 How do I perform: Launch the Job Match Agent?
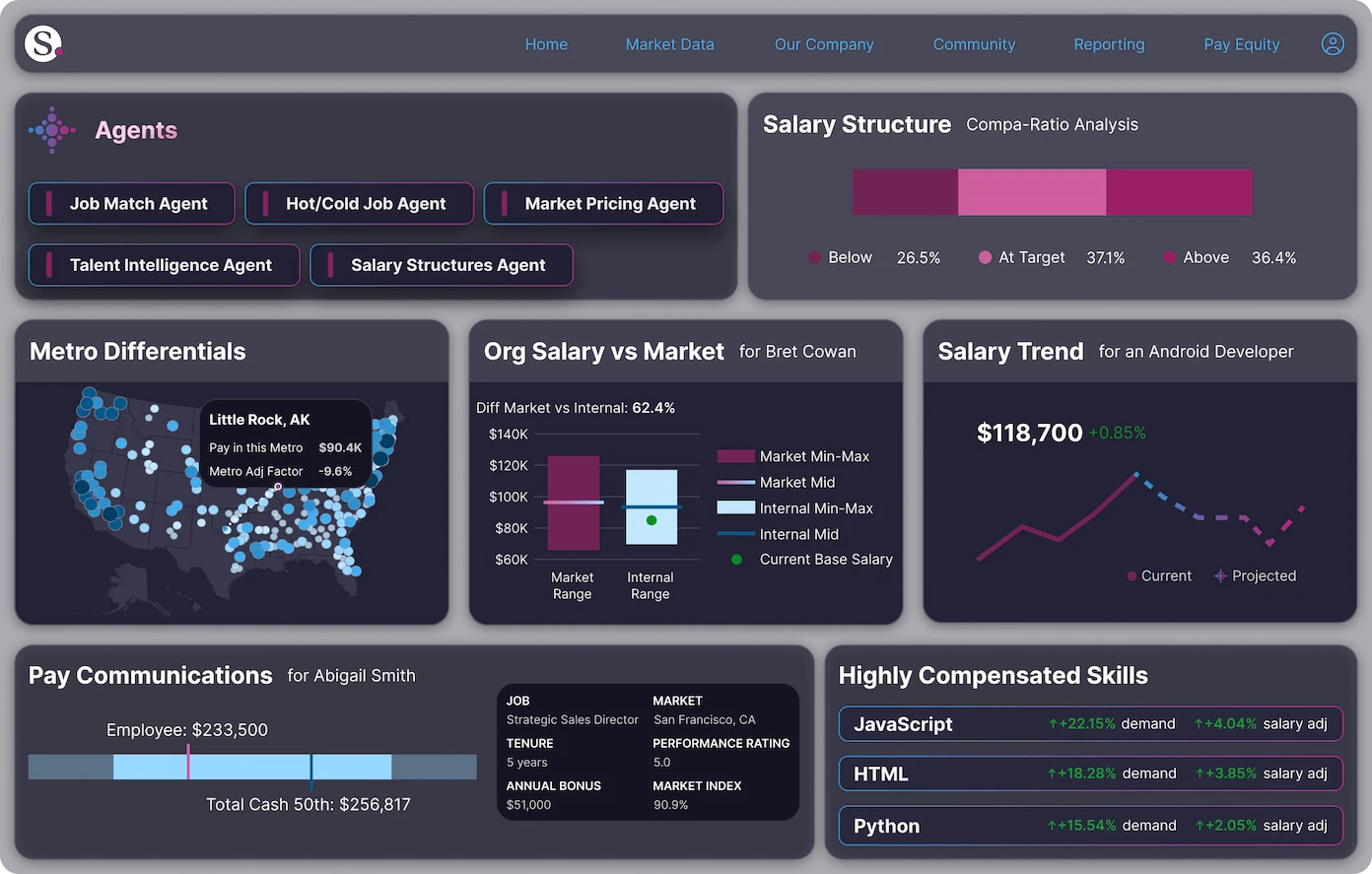pos(132,203)
